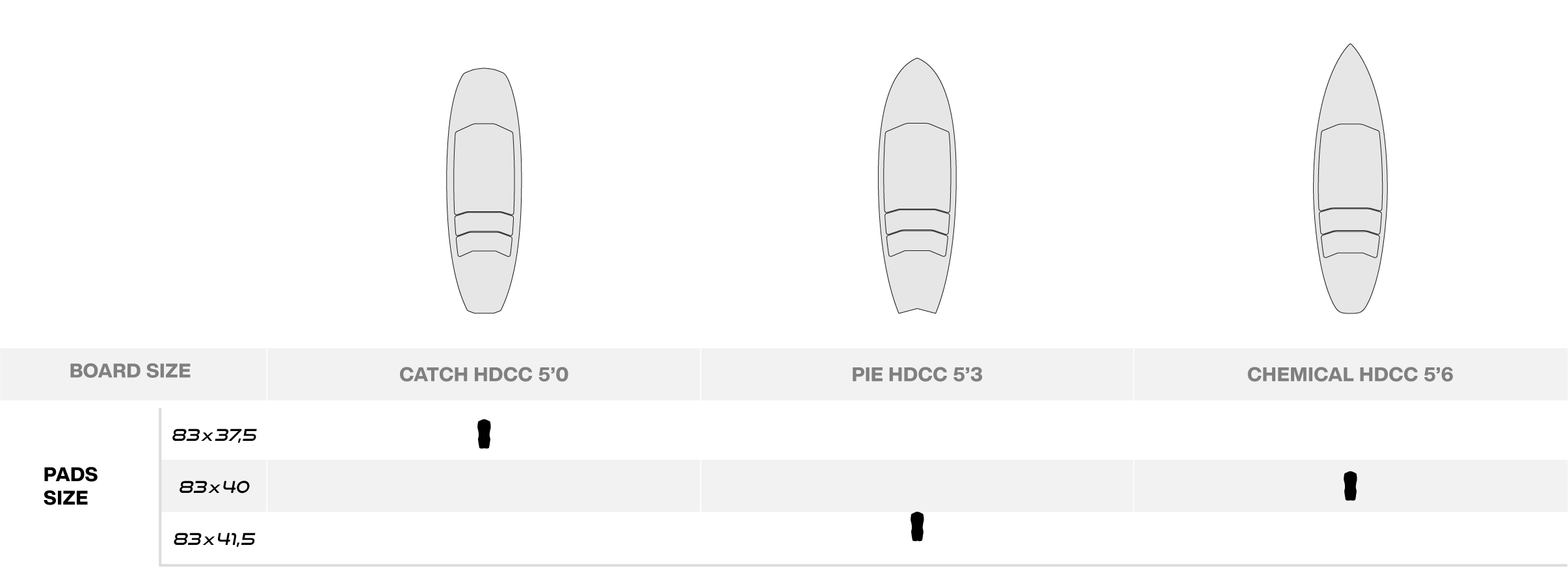Select the PIE HDCC 5'3 column header
This screenshot has width=1568, height=580.
[917, 375]
